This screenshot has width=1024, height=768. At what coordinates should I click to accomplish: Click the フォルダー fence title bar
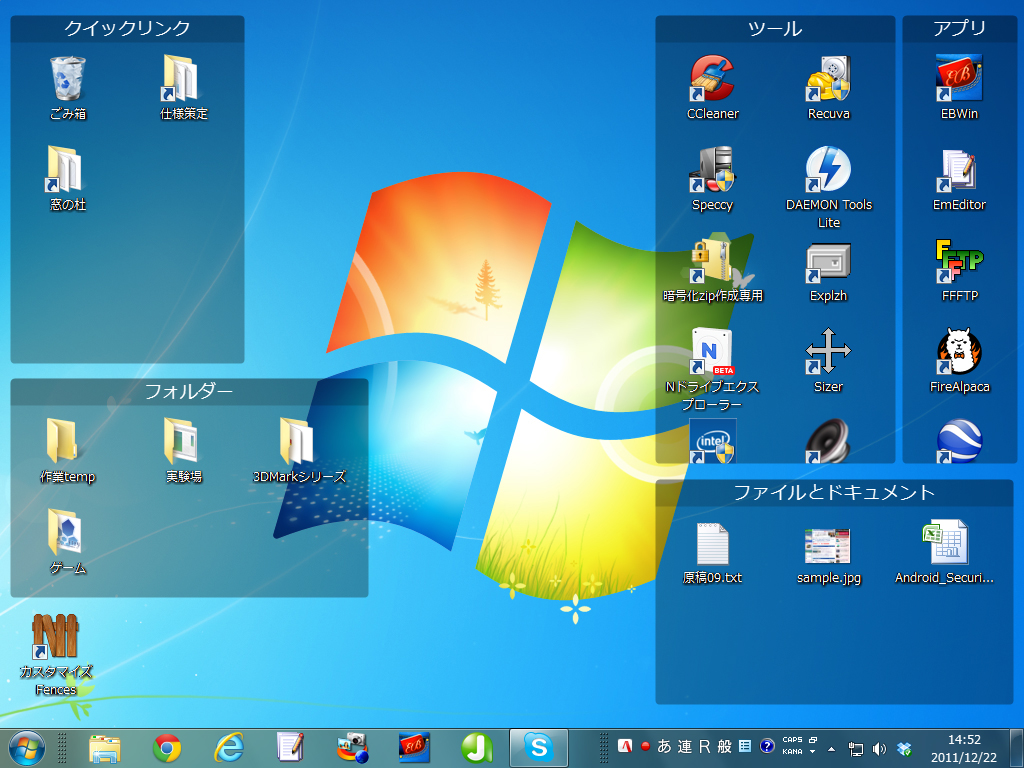point(189,391)
